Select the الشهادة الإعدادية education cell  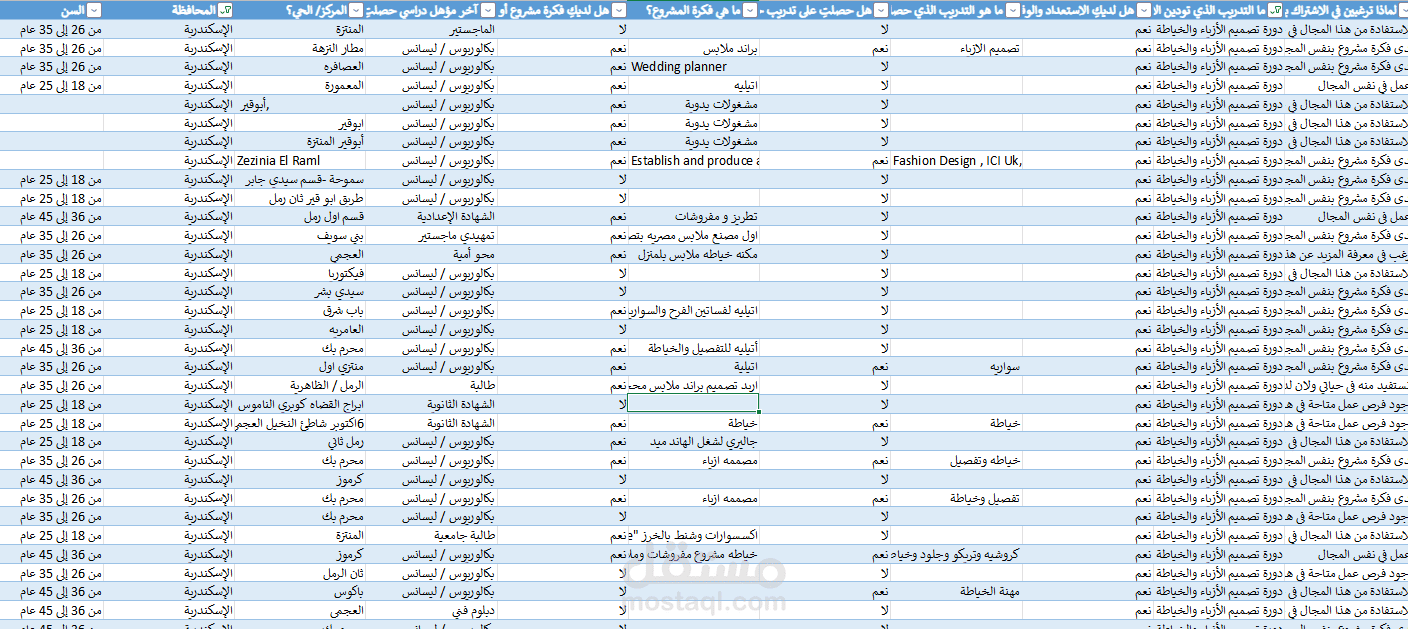(431, 217)
